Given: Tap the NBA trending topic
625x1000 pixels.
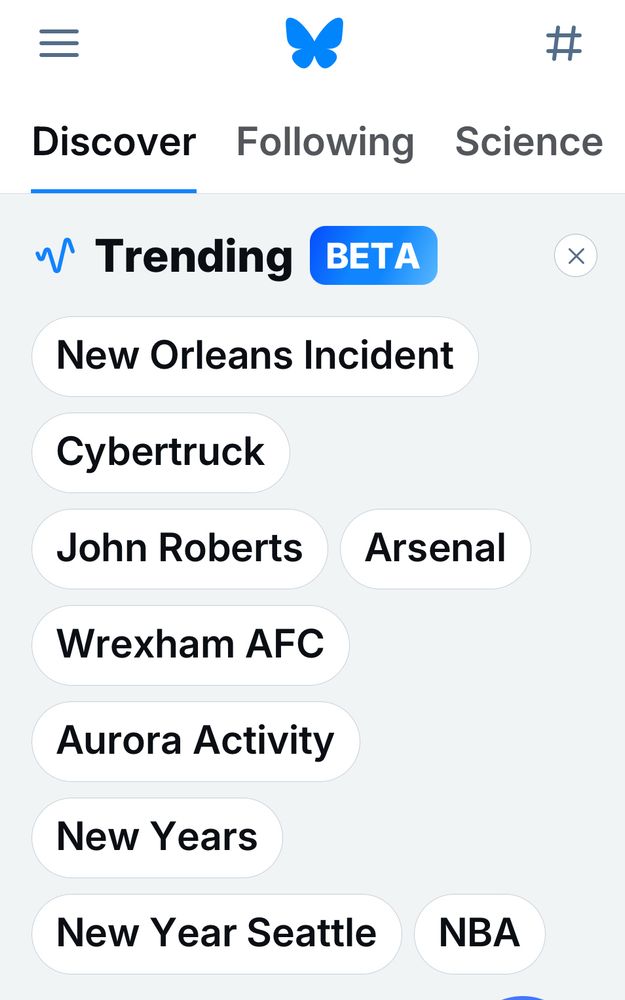Looking at the screenshot, I should (x=479, y=933).
